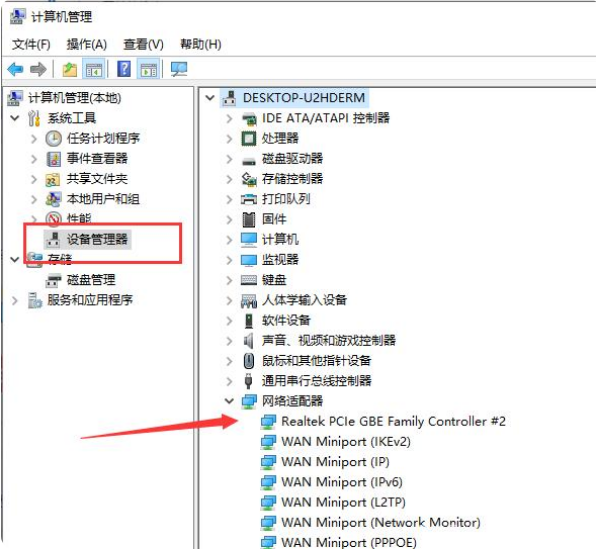Click the blue Back arrow toolbar icon
Image resolution: width=596 pixels, height=551 pixels.
tap(16, 70)
